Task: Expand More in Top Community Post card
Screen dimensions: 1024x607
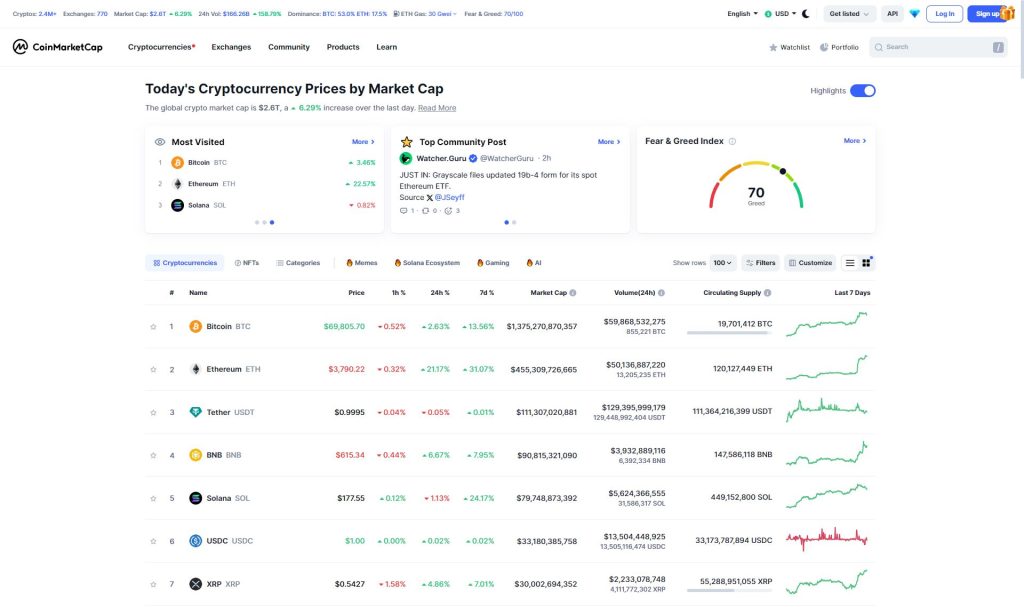Action: click(x=609, y=142)
